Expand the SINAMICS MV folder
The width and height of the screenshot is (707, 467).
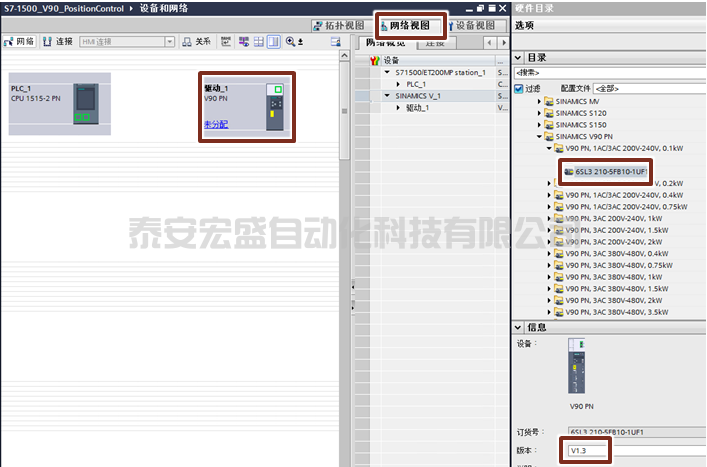[x=539, y=101]
